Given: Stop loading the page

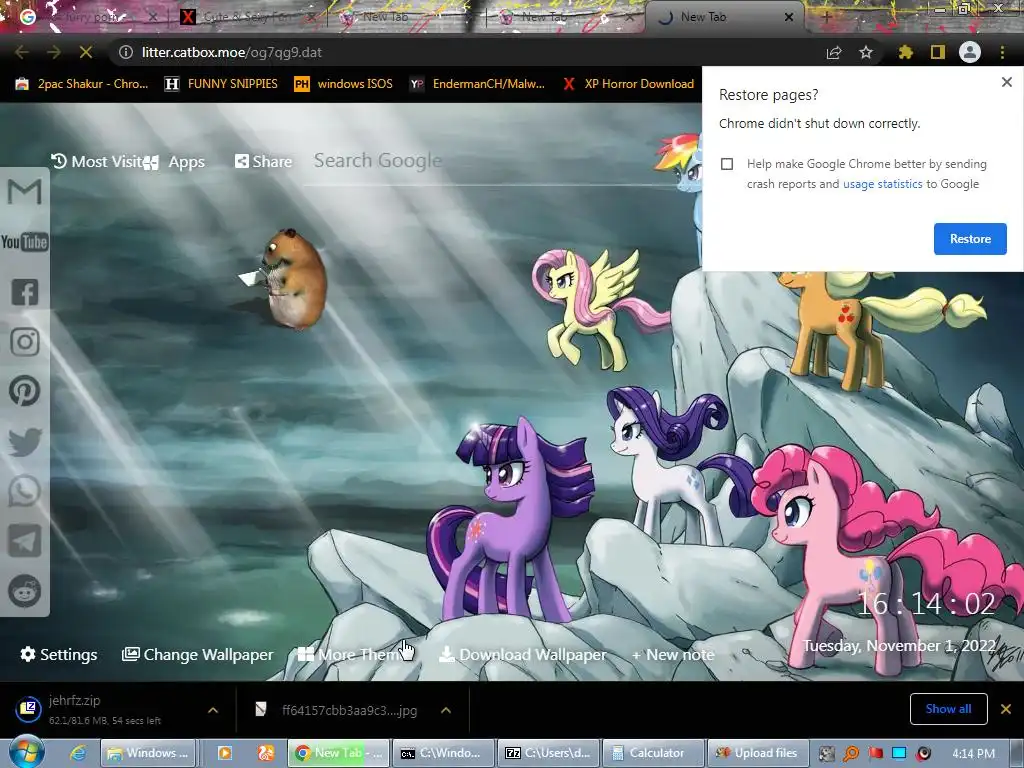Looking at the screenshot, I should pos(86,52).
